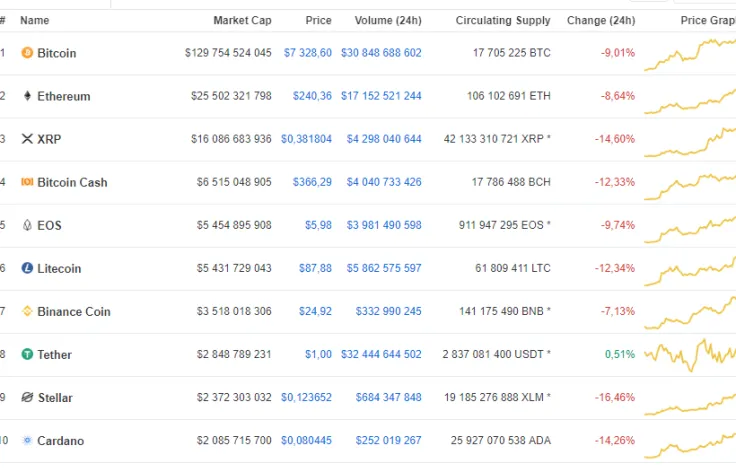Sort by Circulating Supply column header
Screen dimensions: 736x472
(x=502, y=20)
